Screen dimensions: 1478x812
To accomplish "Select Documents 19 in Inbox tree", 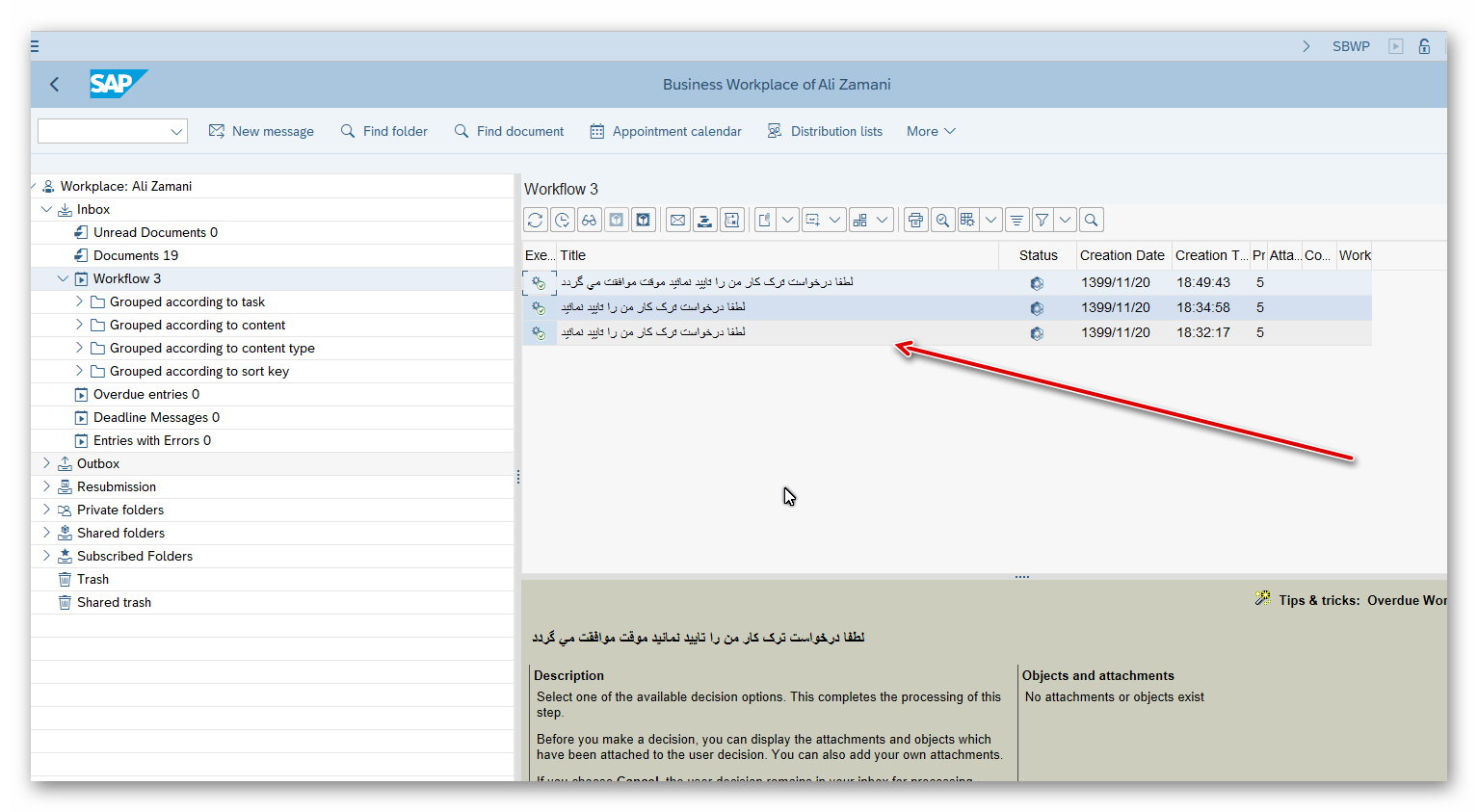I will click(x=135, y=255).
